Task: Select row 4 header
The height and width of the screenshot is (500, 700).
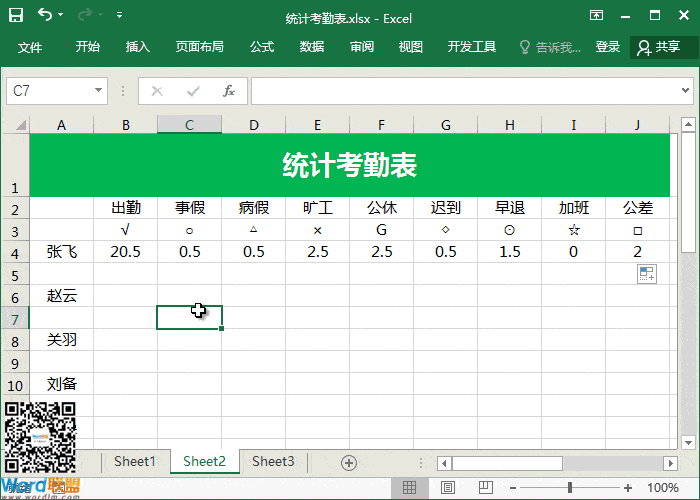Action: click(15, 253)
